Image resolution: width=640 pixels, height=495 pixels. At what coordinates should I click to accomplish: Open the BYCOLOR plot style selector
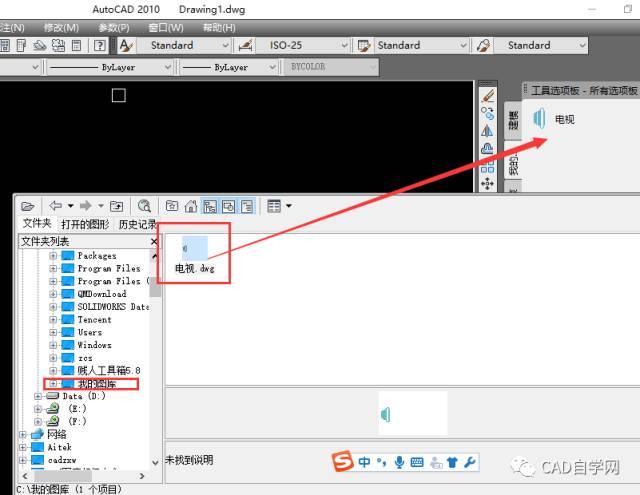click(330, 67)
